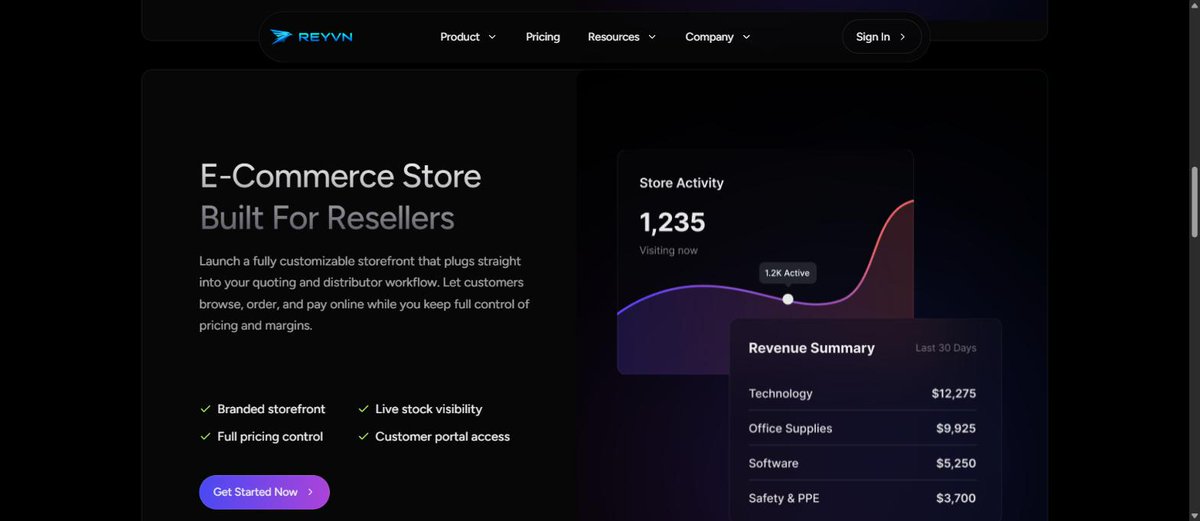Click the Live stock visibility text
This screenshot has height=521, width=1200.
coord(428,409)
